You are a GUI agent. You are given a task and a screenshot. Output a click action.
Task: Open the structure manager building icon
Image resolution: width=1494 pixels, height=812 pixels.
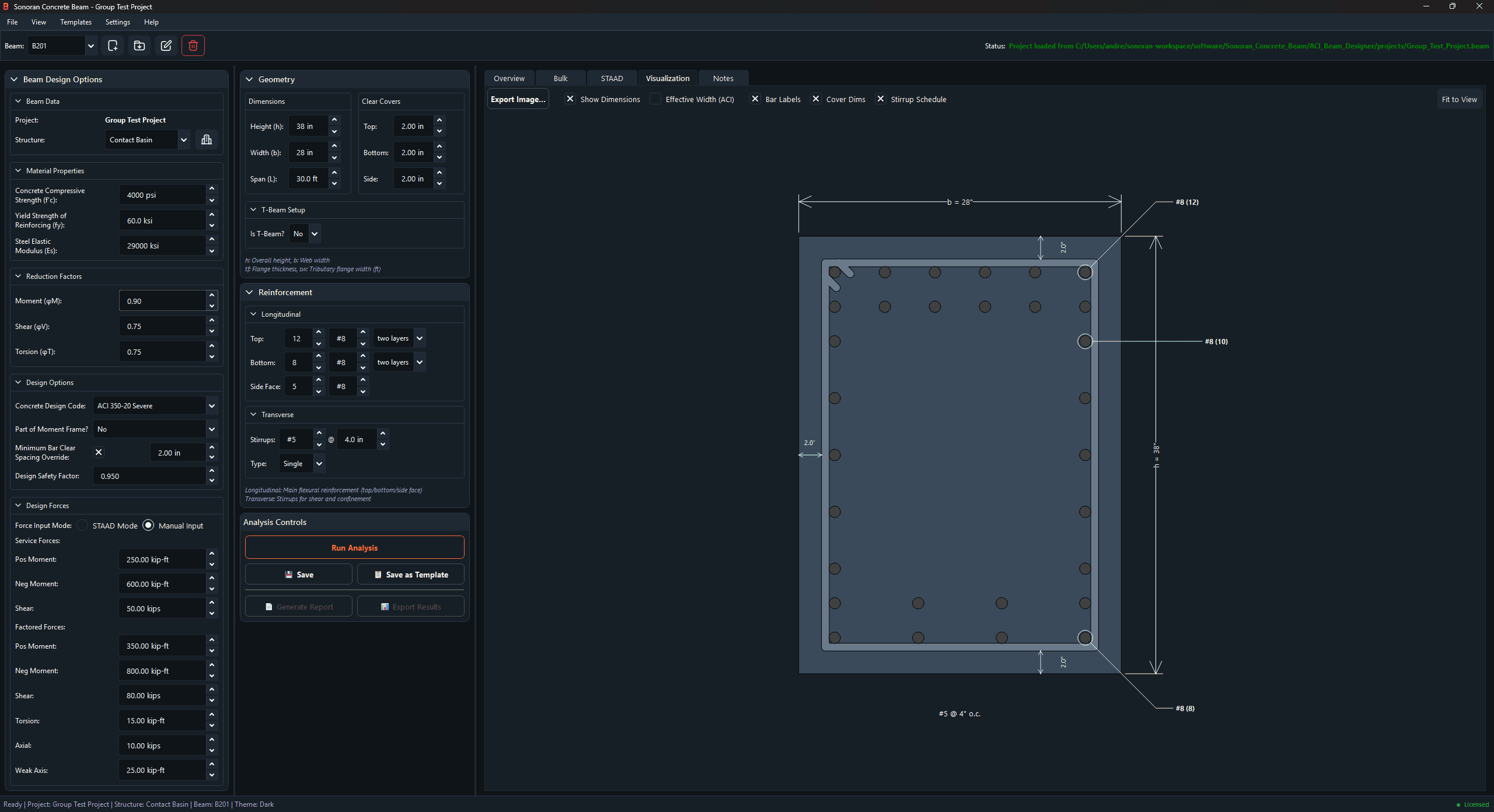click(x=205, y=139)
